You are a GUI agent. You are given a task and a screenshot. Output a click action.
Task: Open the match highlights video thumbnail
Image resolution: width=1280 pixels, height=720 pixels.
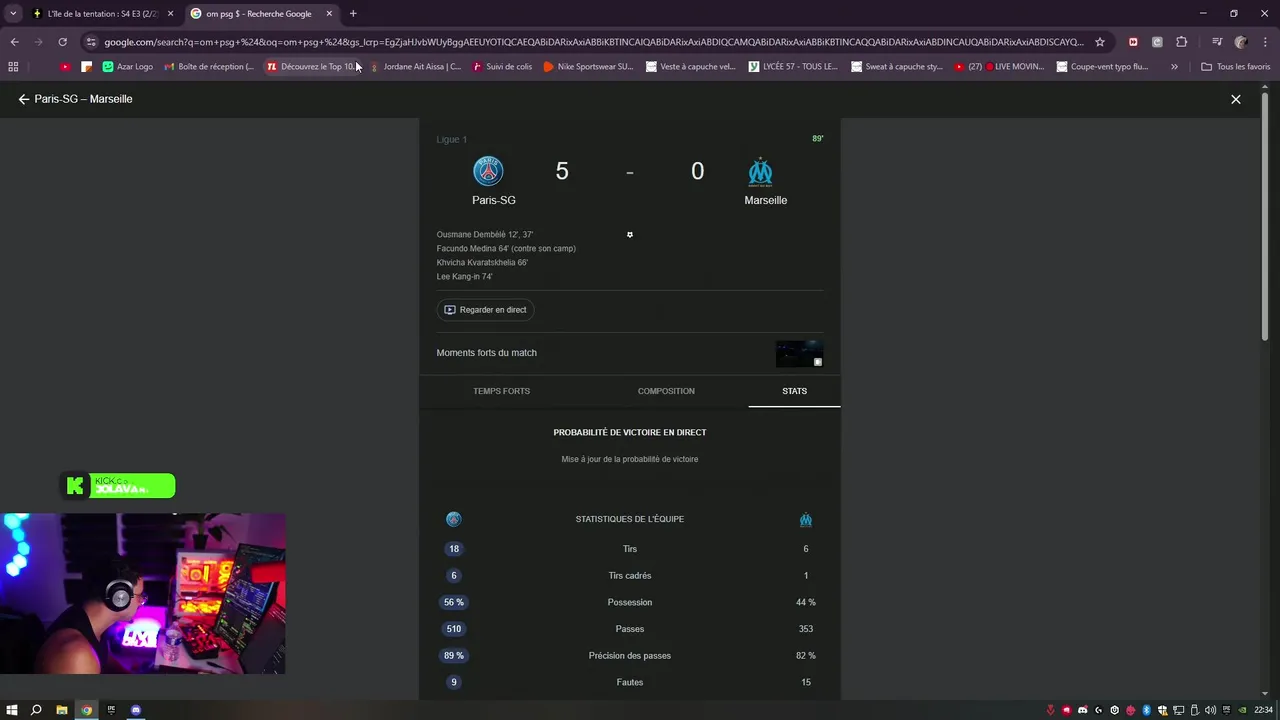point(799,353)
